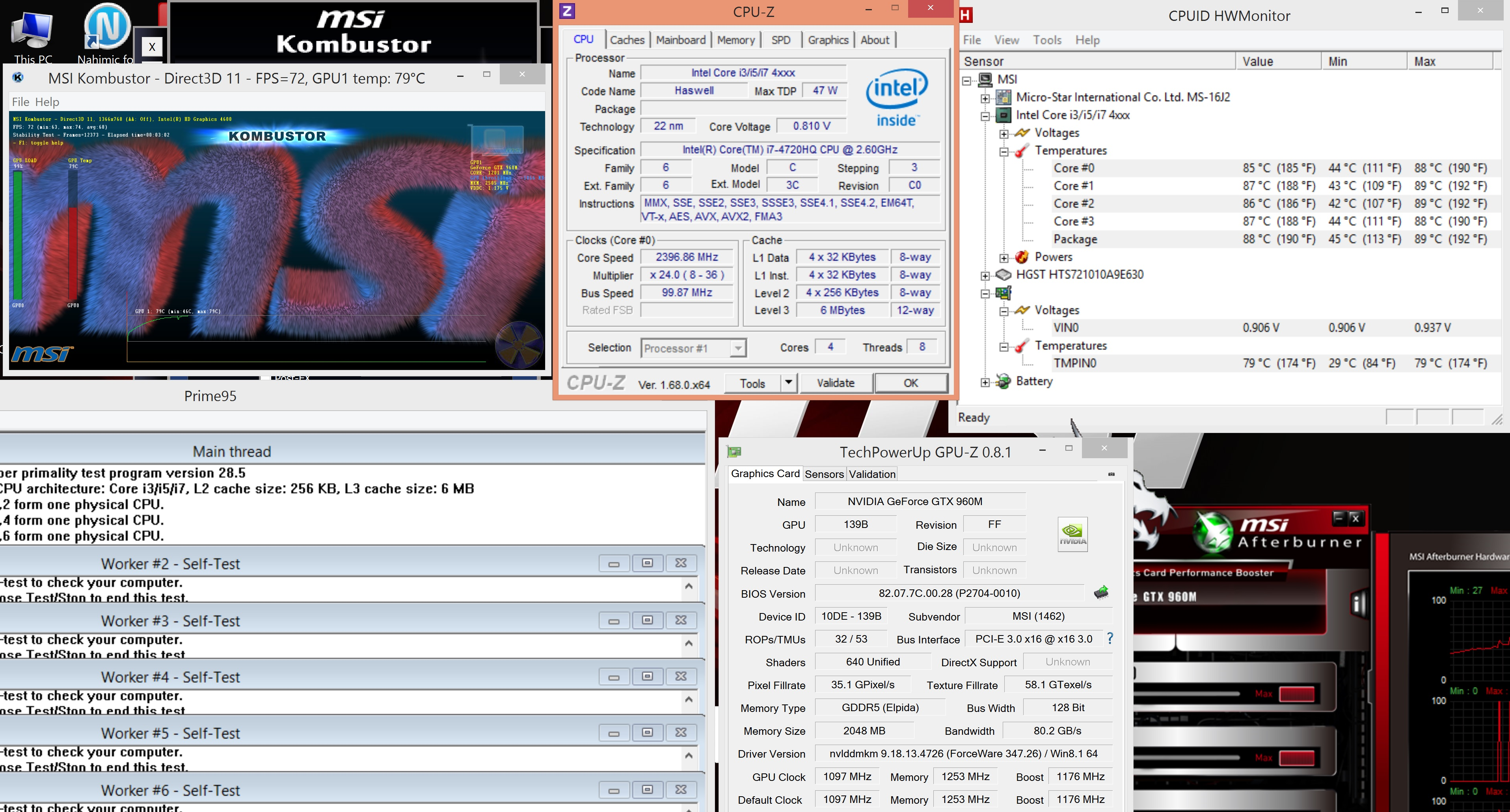Expand the Battery node in HWMonitor
This screenshot has height=812, width=1510.
(985, 383)
